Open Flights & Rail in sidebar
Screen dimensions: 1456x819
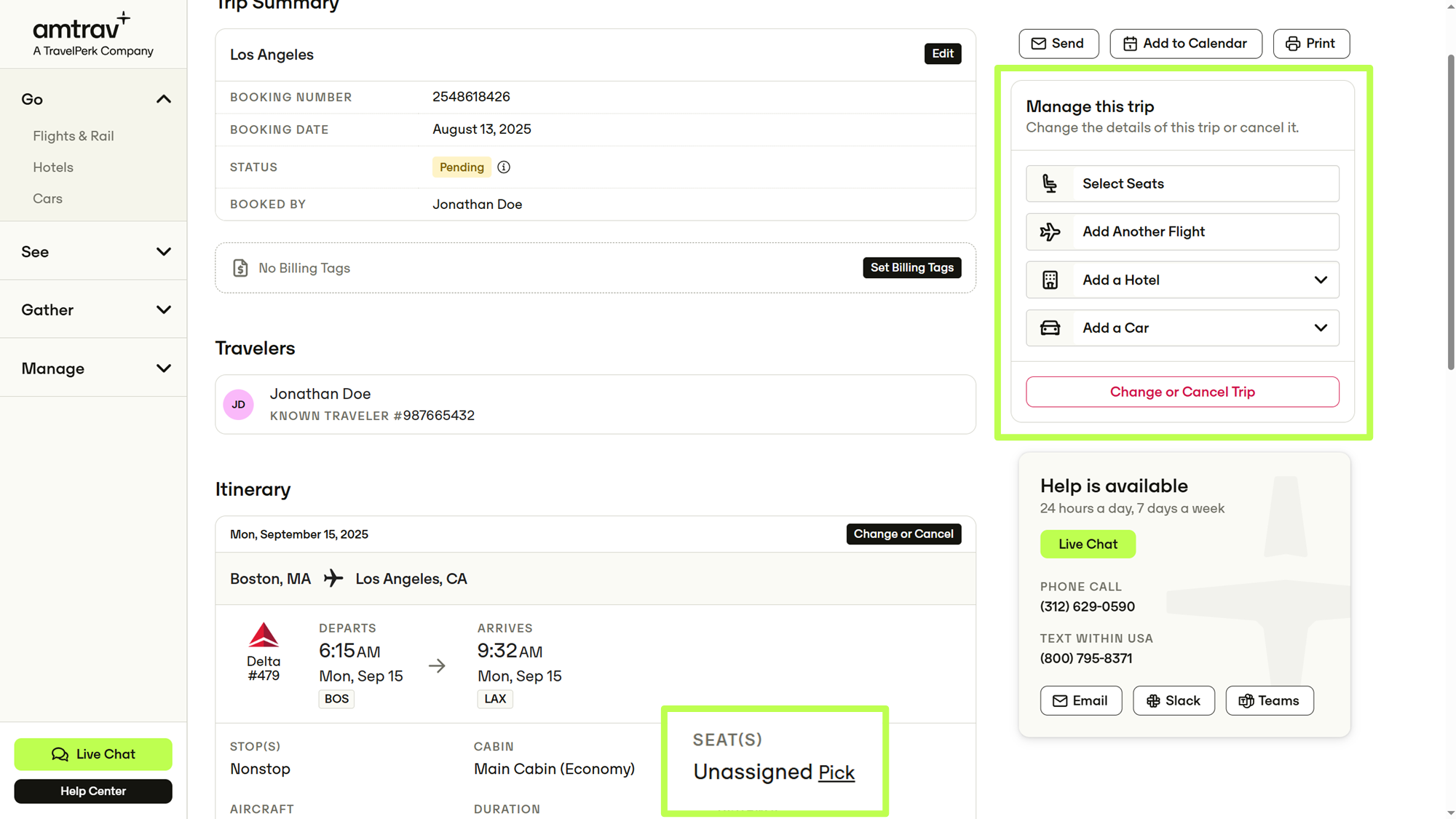pos(74,136)
